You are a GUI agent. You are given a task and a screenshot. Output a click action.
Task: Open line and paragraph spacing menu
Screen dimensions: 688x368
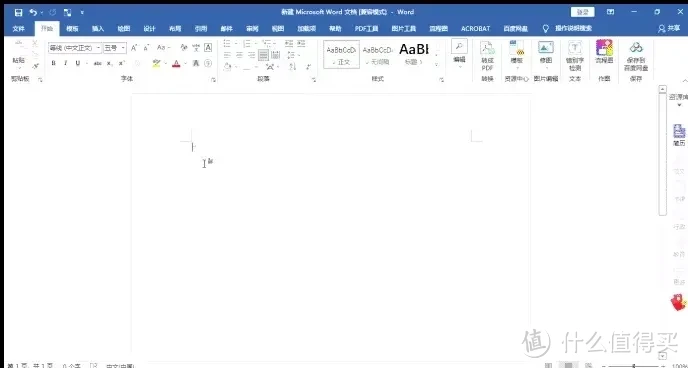pyautogui.click(x=293, y=55)
